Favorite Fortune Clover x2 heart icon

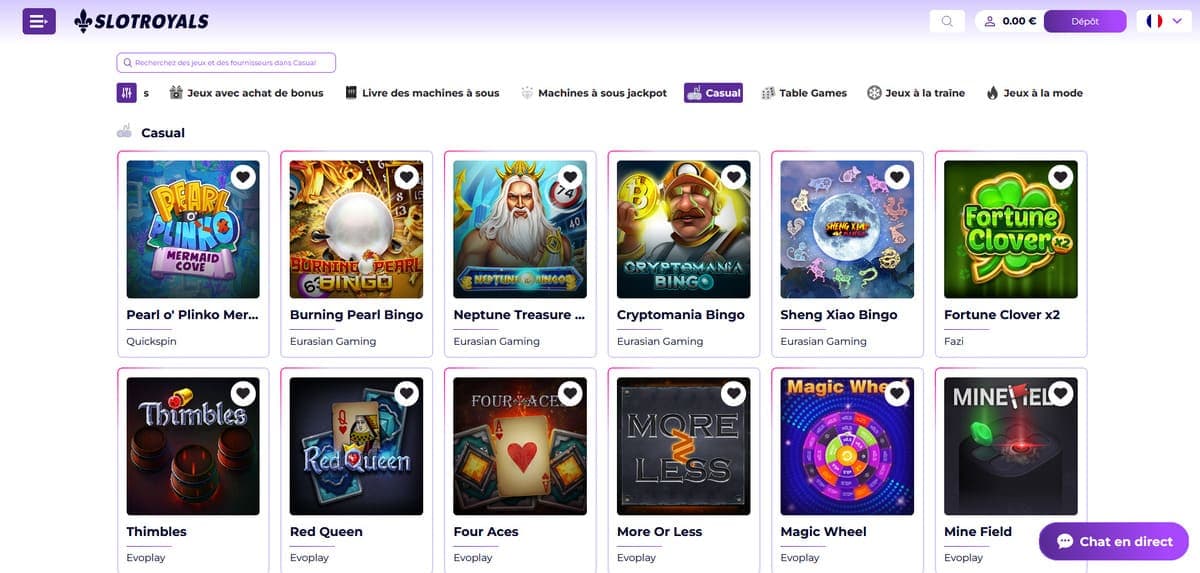pyautogui.click(x=1061, y=177)
